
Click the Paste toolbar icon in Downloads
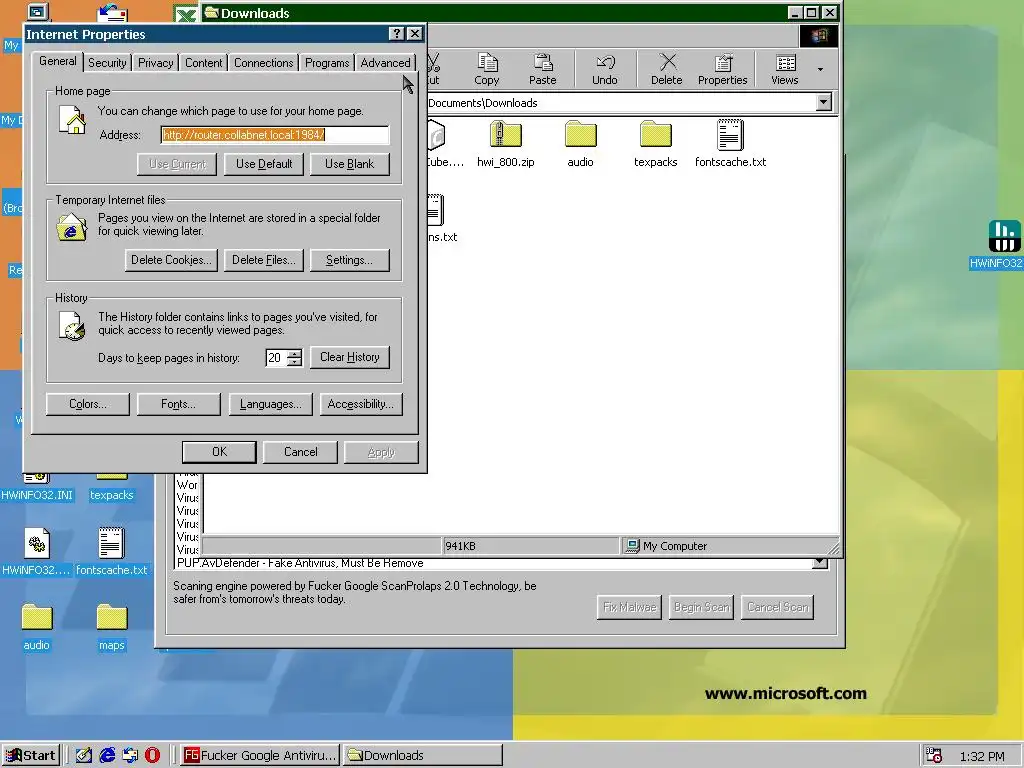(542, 69)
